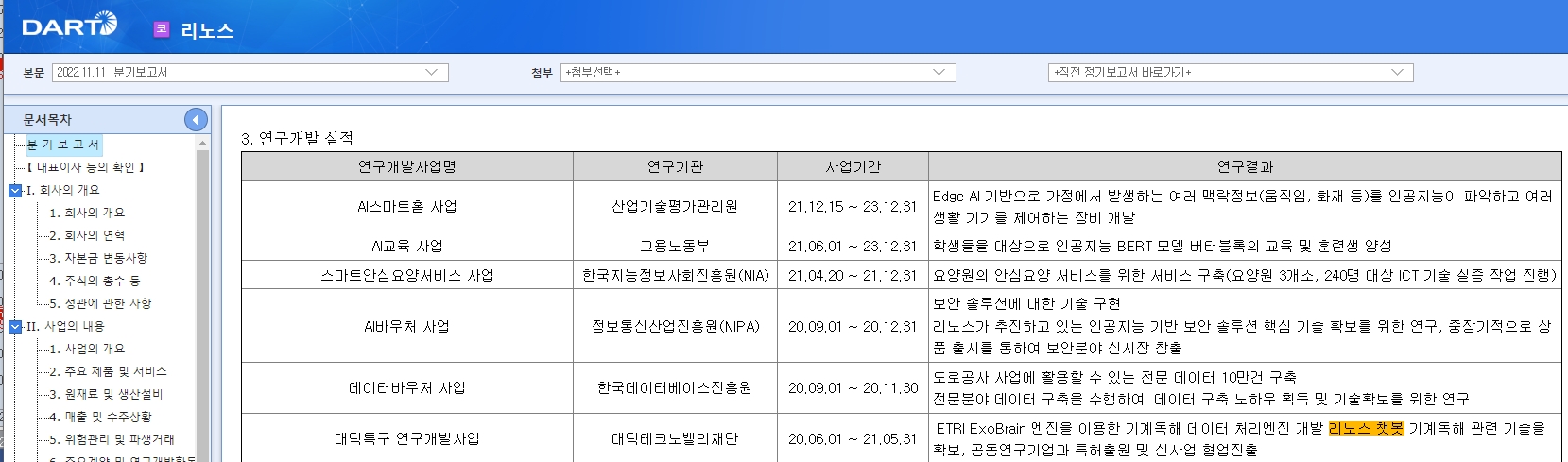Click the 한국지능정보사회진흥원(NIA) cell
The width and height of the screenshot is (1568, 462).
tap(675, 275)
